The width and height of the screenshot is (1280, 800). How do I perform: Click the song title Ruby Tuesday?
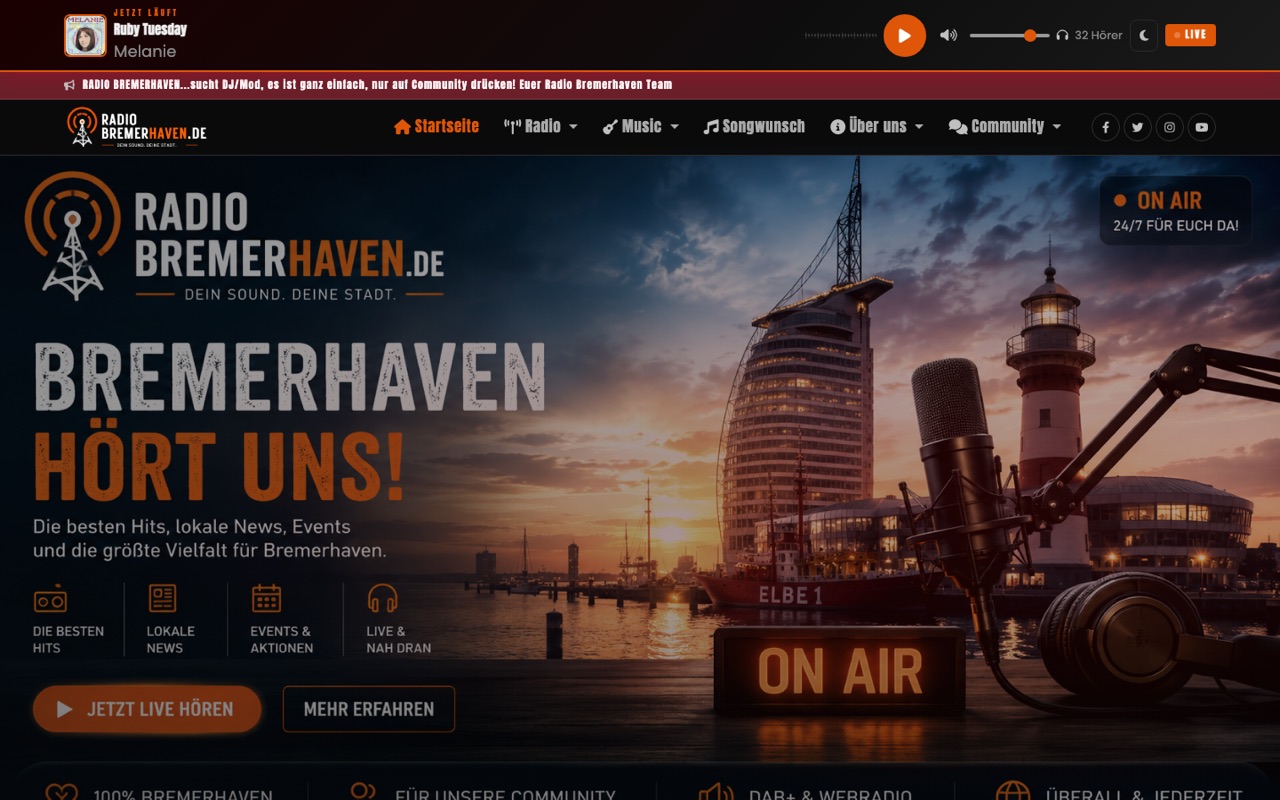click(150, 30)
